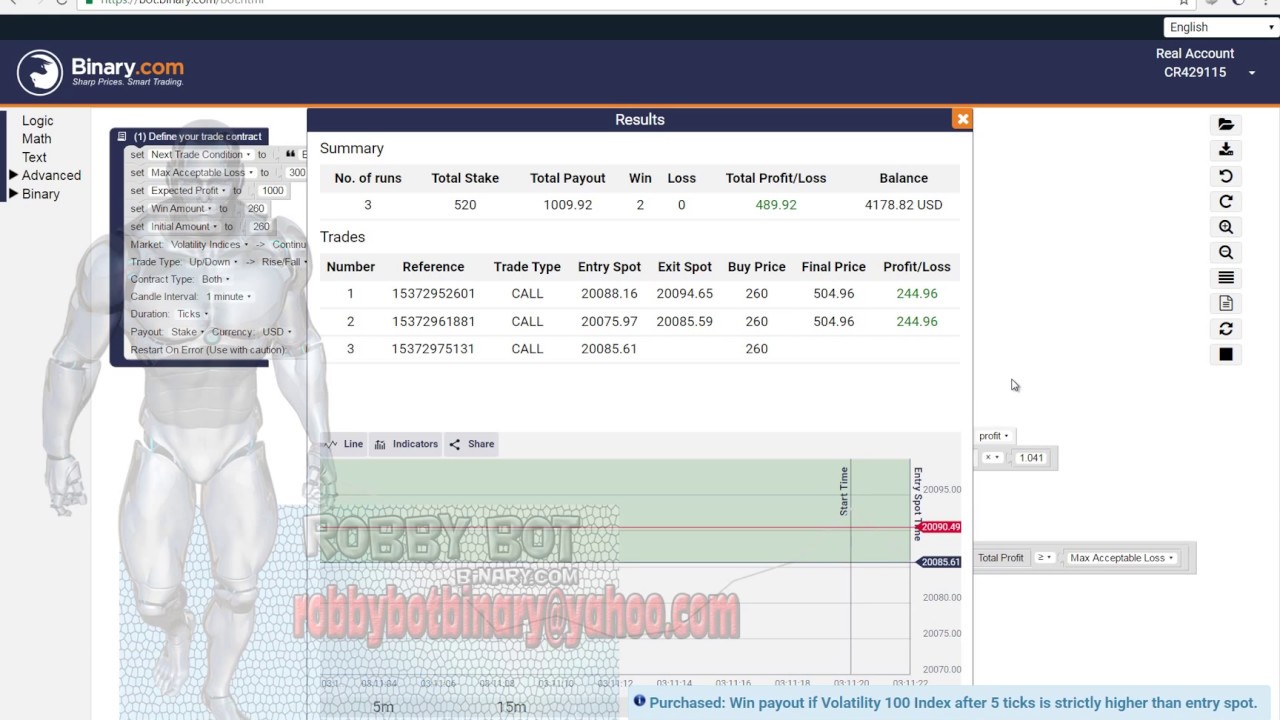This screenshot has height=720, width=1280.
Task: Open the chart Indicators menu
Action: tap(406, 444)
